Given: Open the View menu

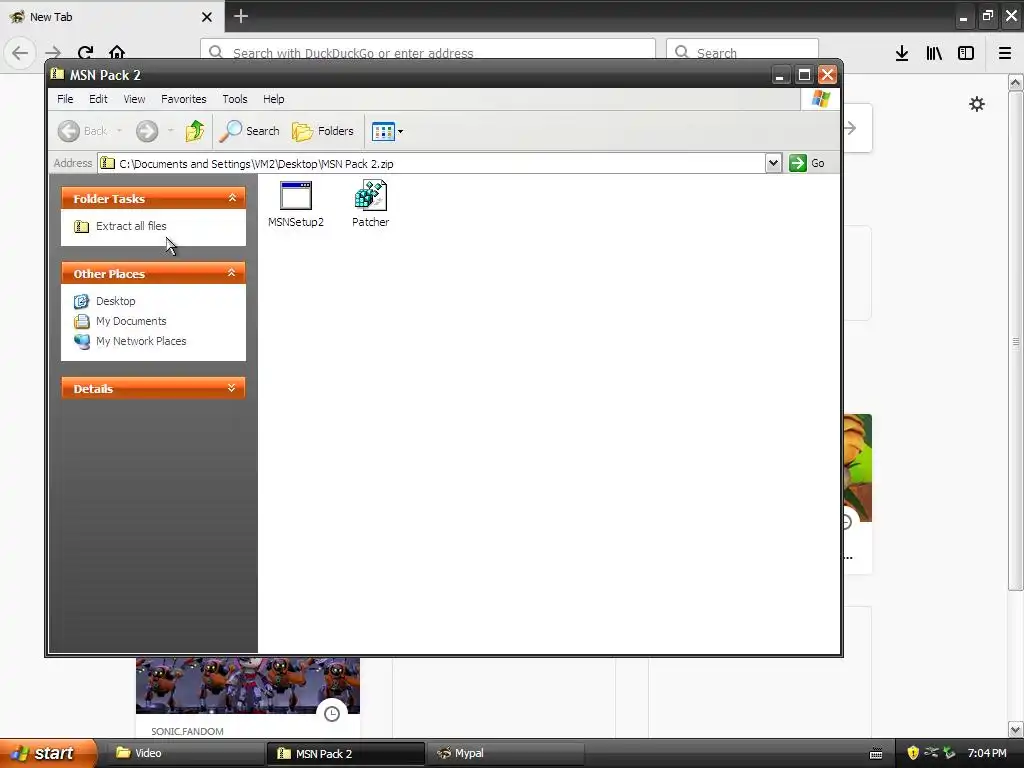Looking at the screenshot, I should point(135,99).
